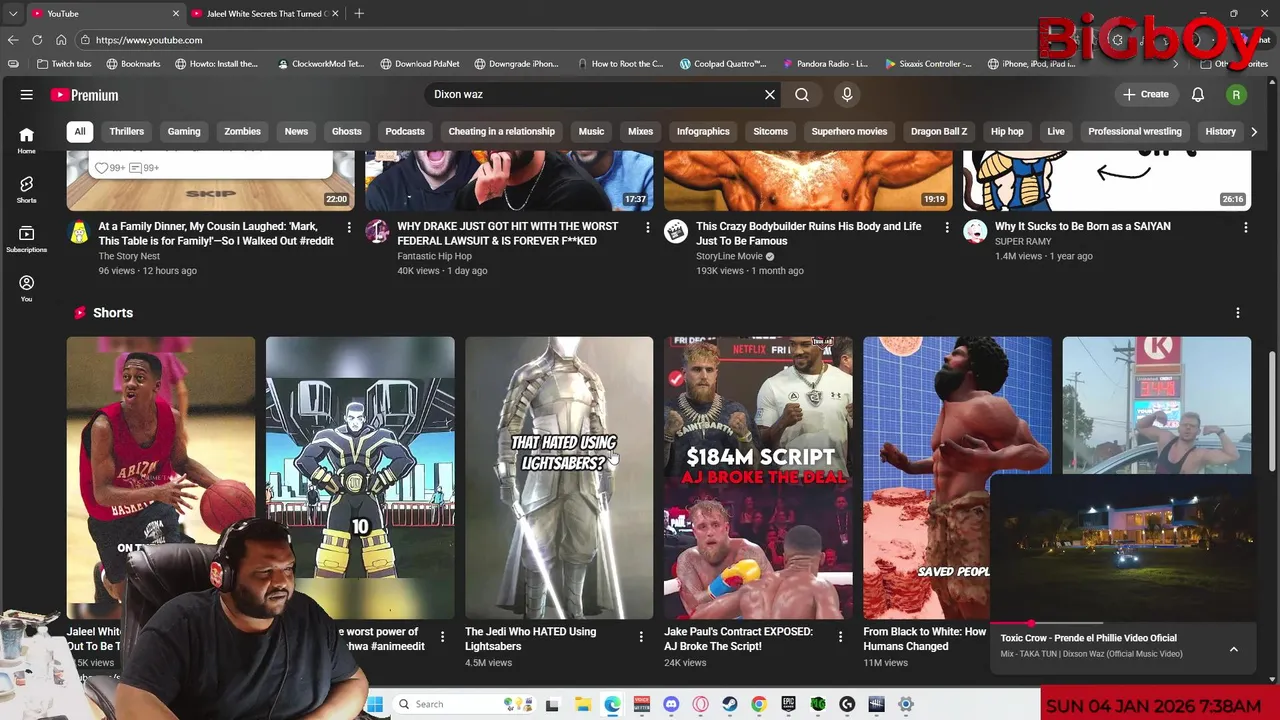Click the miniplayer video preview

click(x=1122, y=548)
